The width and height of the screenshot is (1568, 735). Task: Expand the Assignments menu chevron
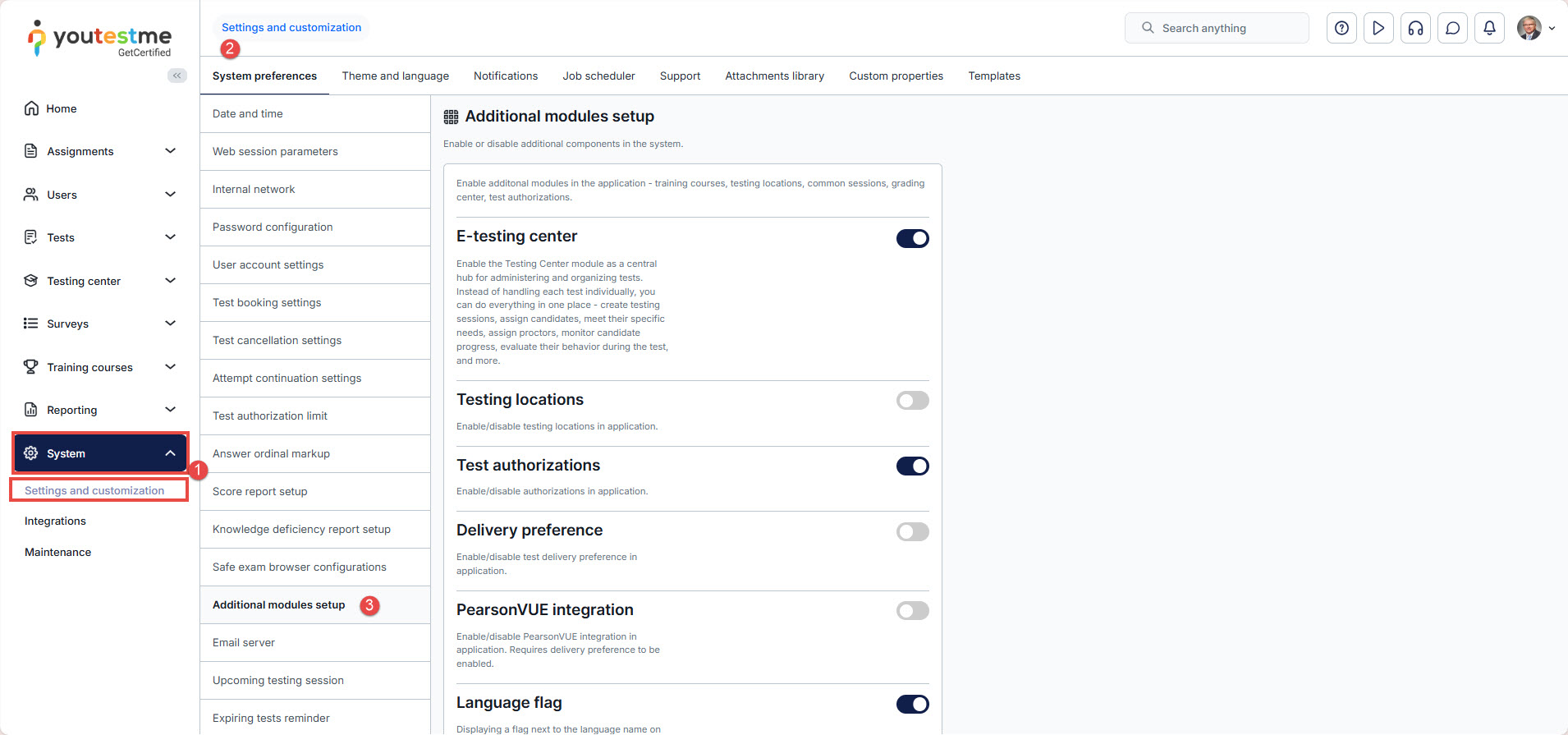pyautogui.click(x=170, y=151)
